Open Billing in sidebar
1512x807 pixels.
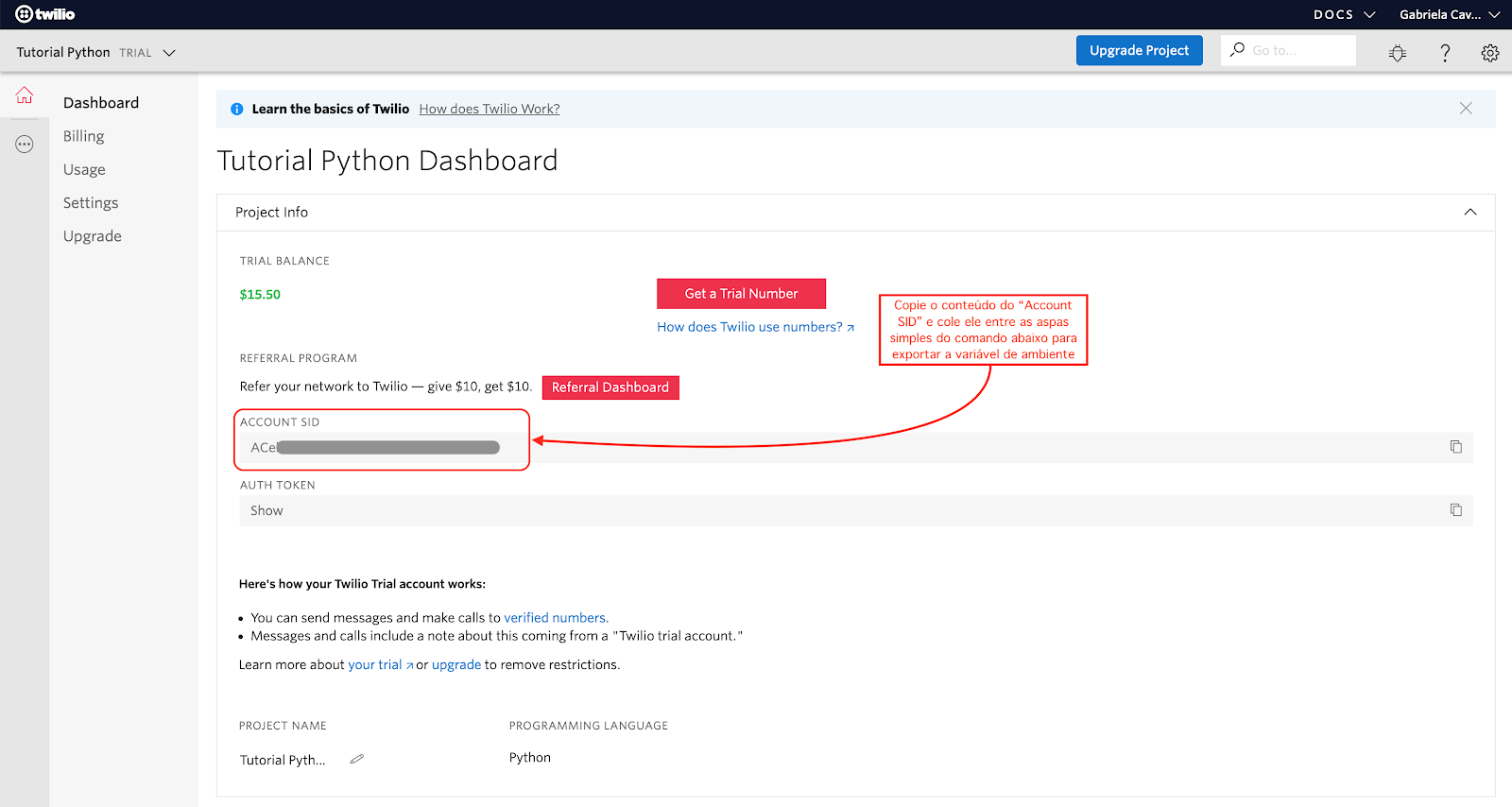click(84, 136)
